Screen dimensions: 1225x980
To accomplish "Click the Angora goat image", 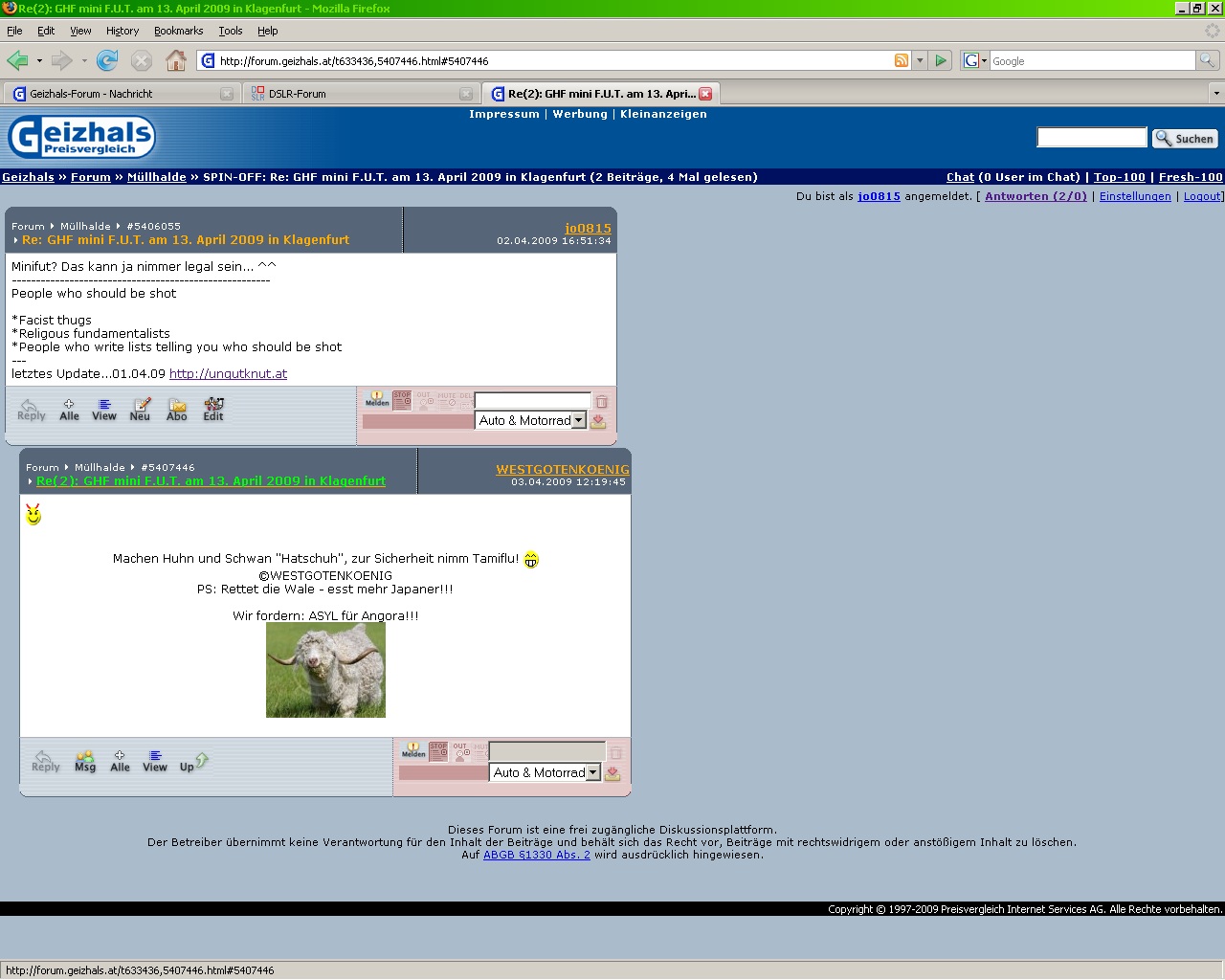I will [325, 670].
